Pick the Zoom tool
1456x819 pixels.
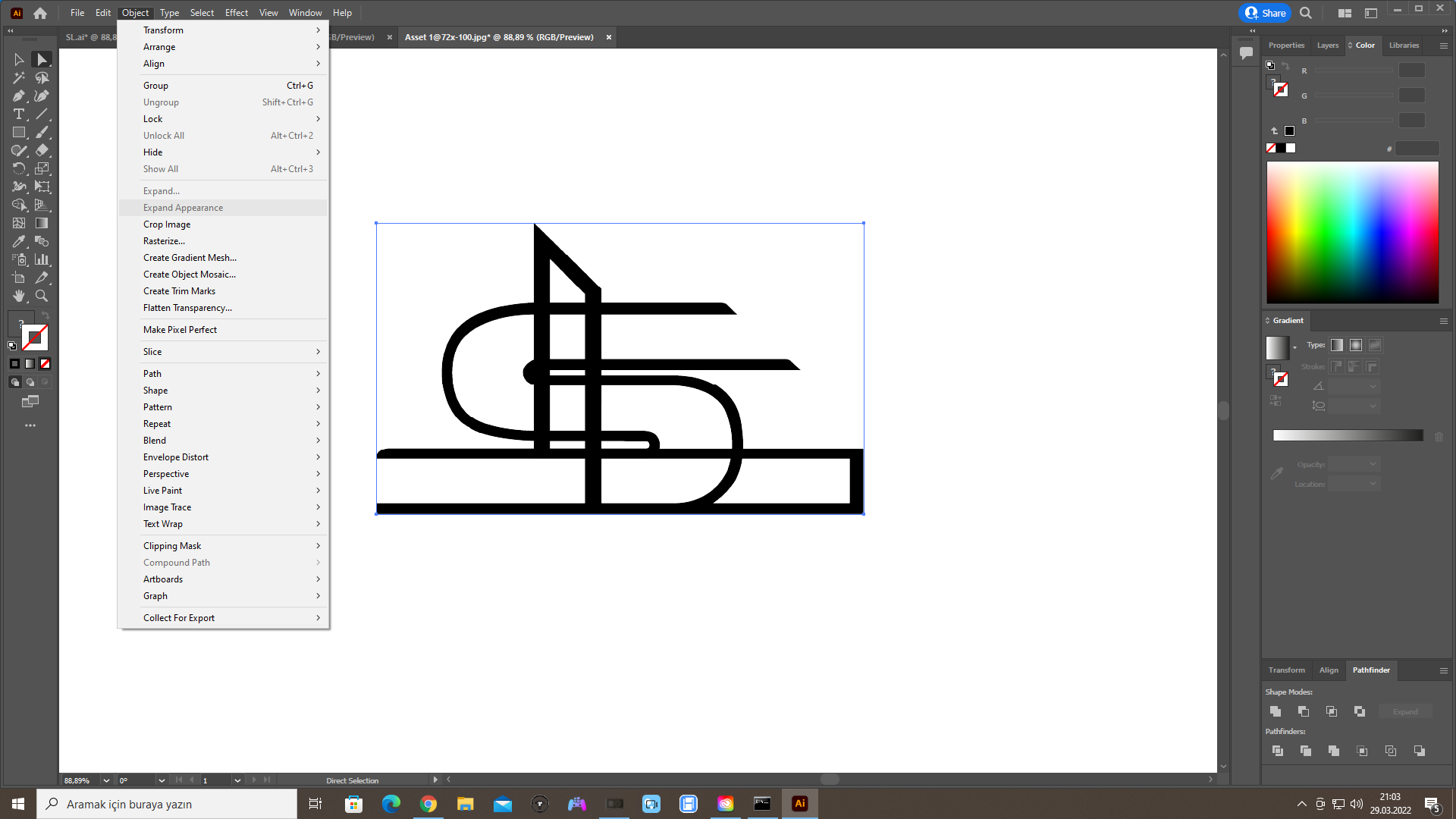42,296
